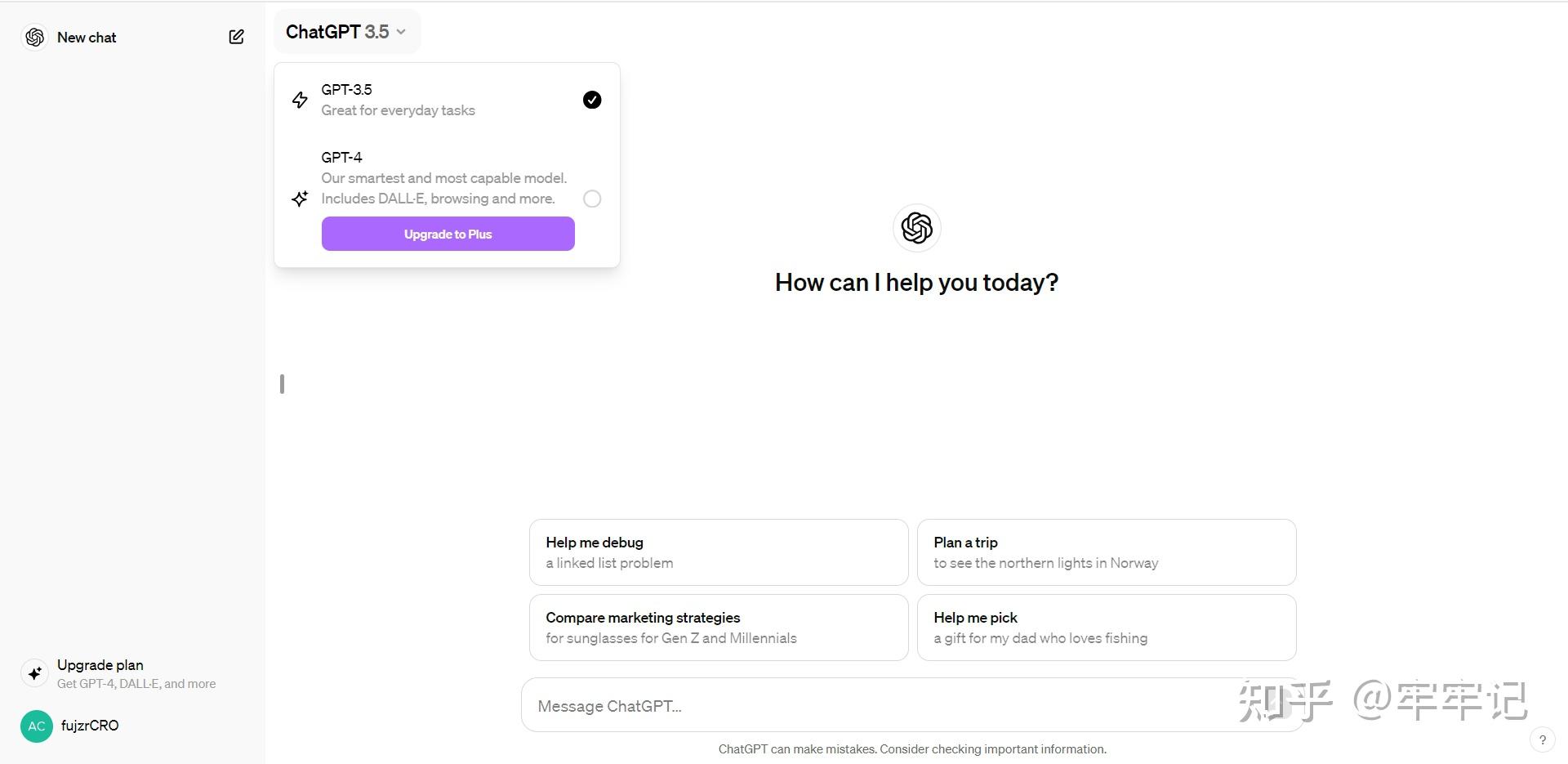Click the model selector chevron arrow
This screenshot has height=764, width=1568.
[x=401, y=32]
